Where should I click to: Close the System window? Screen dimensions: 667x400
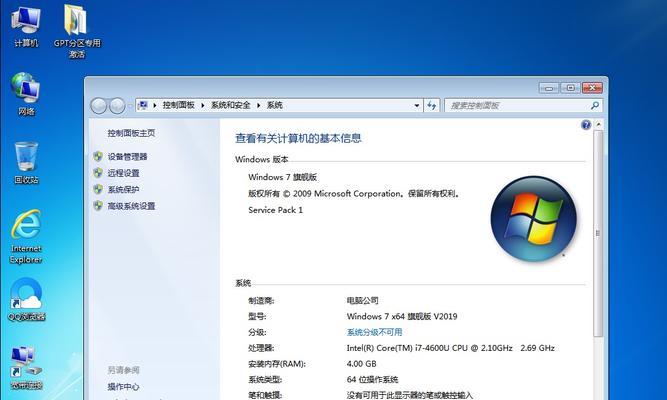[x=592, y=88]
